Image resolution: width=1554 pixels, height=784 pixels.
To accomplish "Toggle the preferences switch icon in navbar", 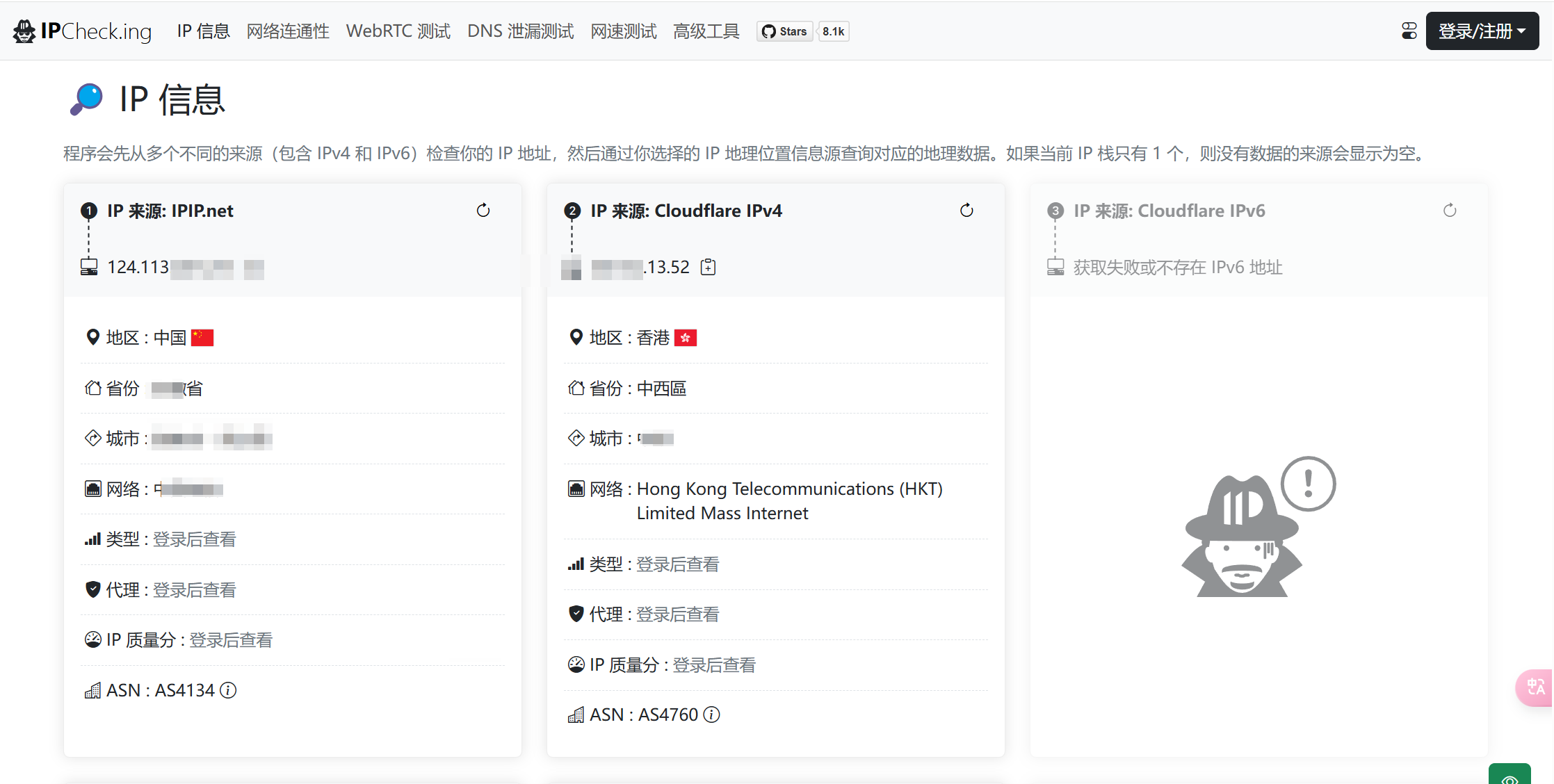I will (x=1409, y=31).
